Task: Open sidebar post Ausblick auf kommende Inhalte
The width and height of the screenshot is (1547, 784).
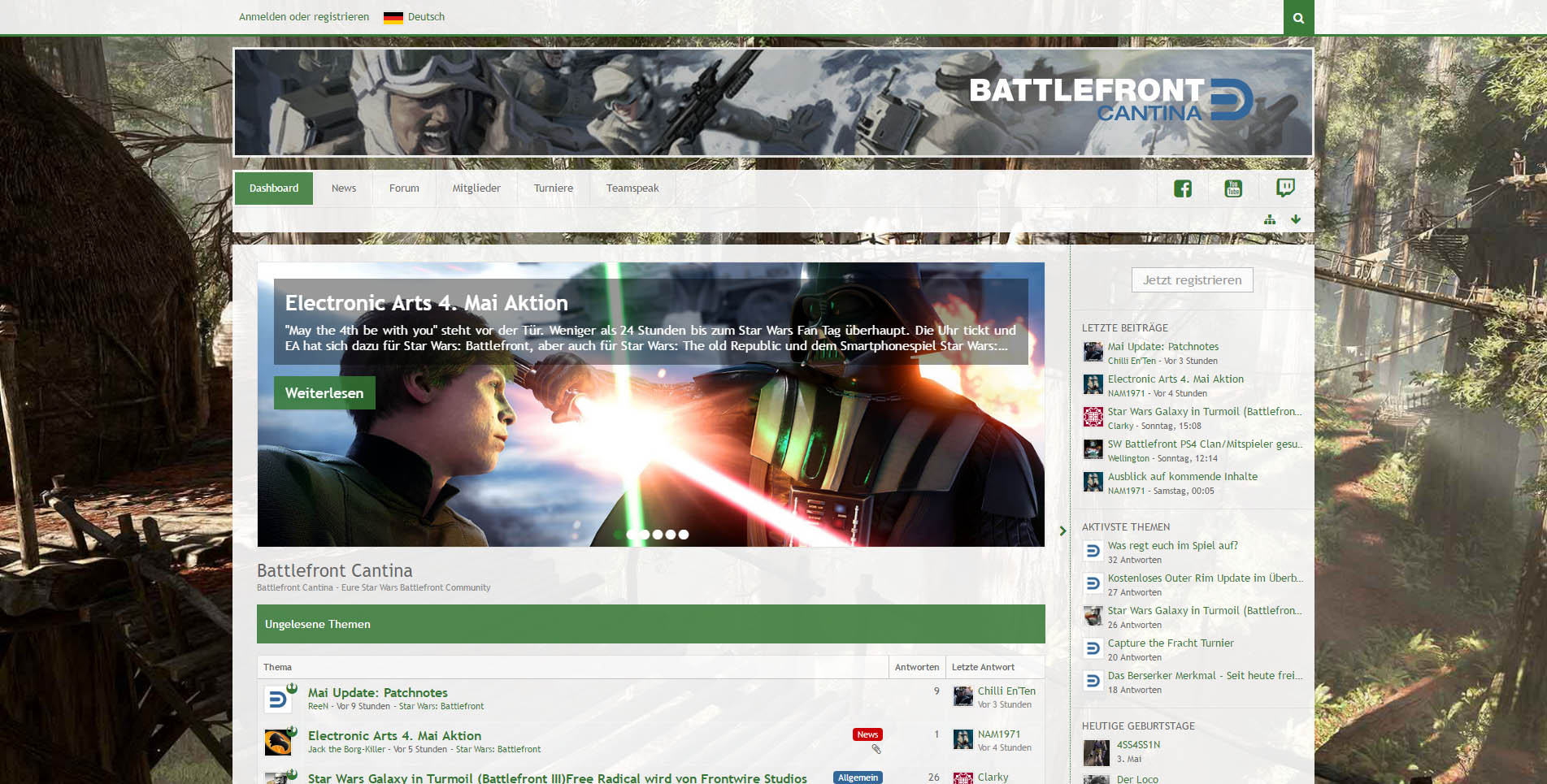Action: tap(1183, 477)
